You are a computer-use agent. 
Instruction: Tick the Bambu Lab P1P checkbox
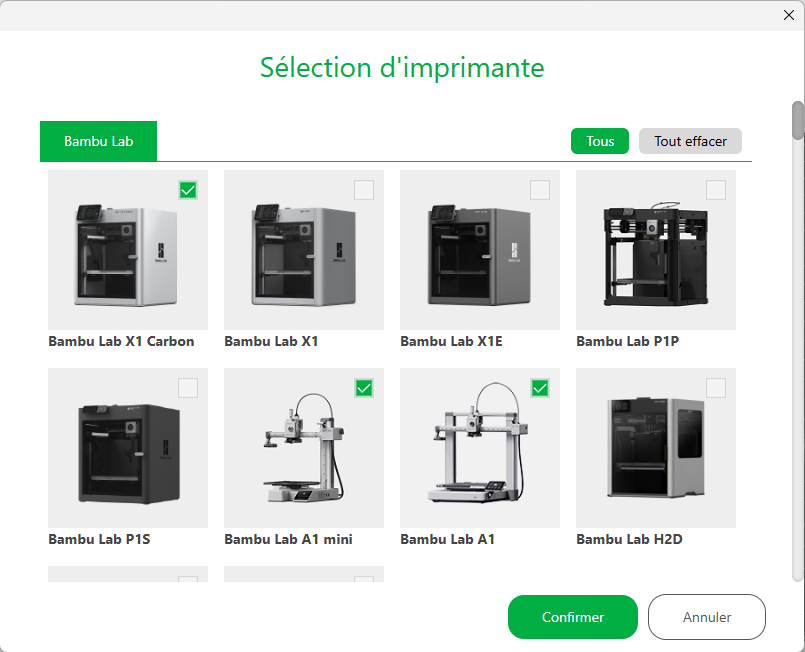coord(716,190)
